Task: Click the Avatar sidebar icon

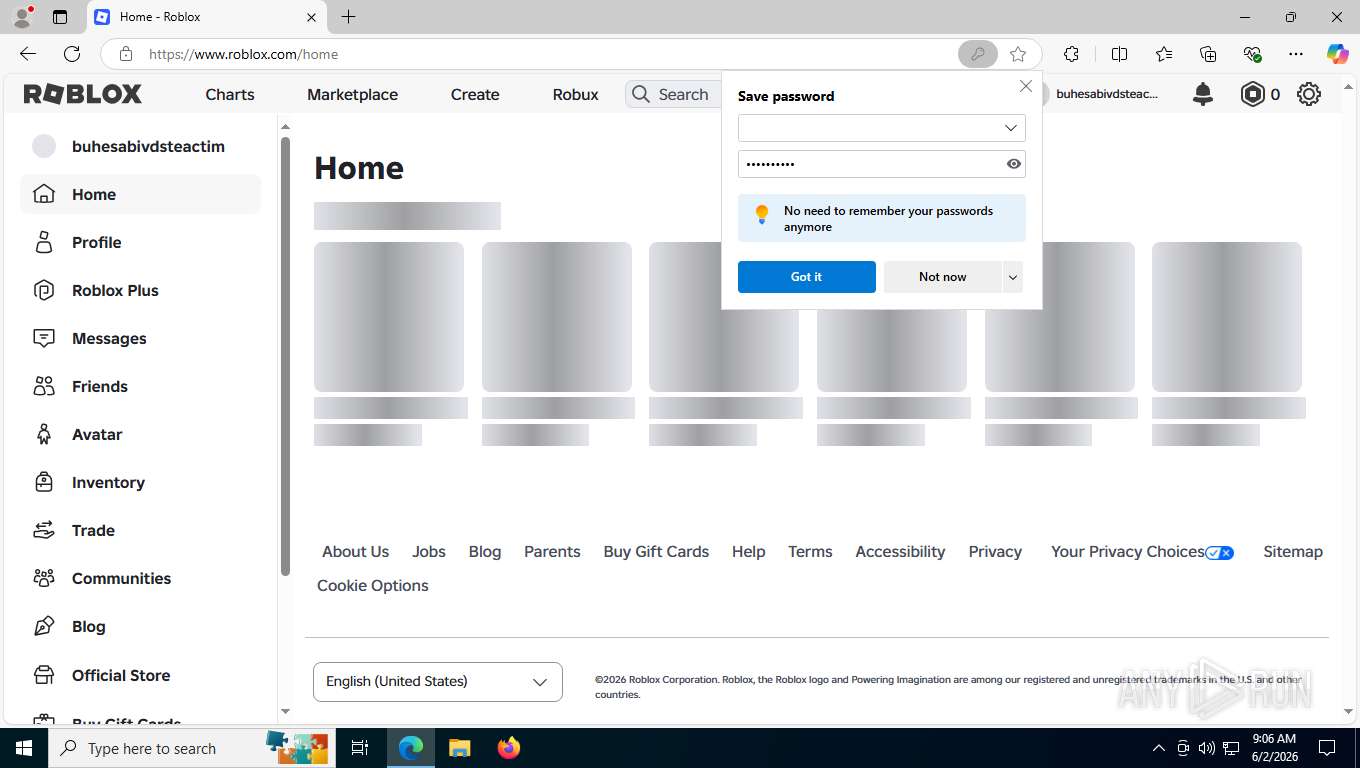Action: pyautogui.click(x=44, y=434)
